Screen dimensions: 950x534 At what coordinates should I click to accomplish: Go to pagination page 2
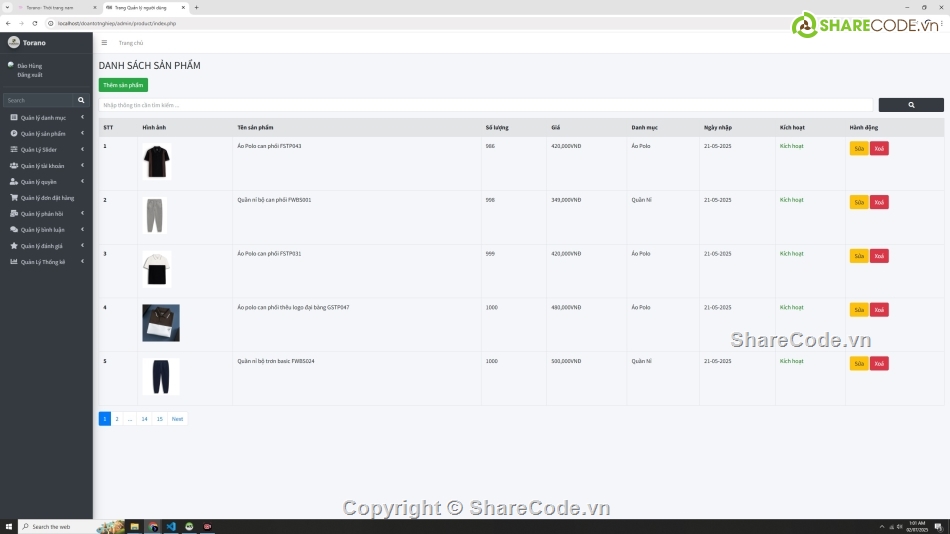pyautogui.click(x=117, y=419)
